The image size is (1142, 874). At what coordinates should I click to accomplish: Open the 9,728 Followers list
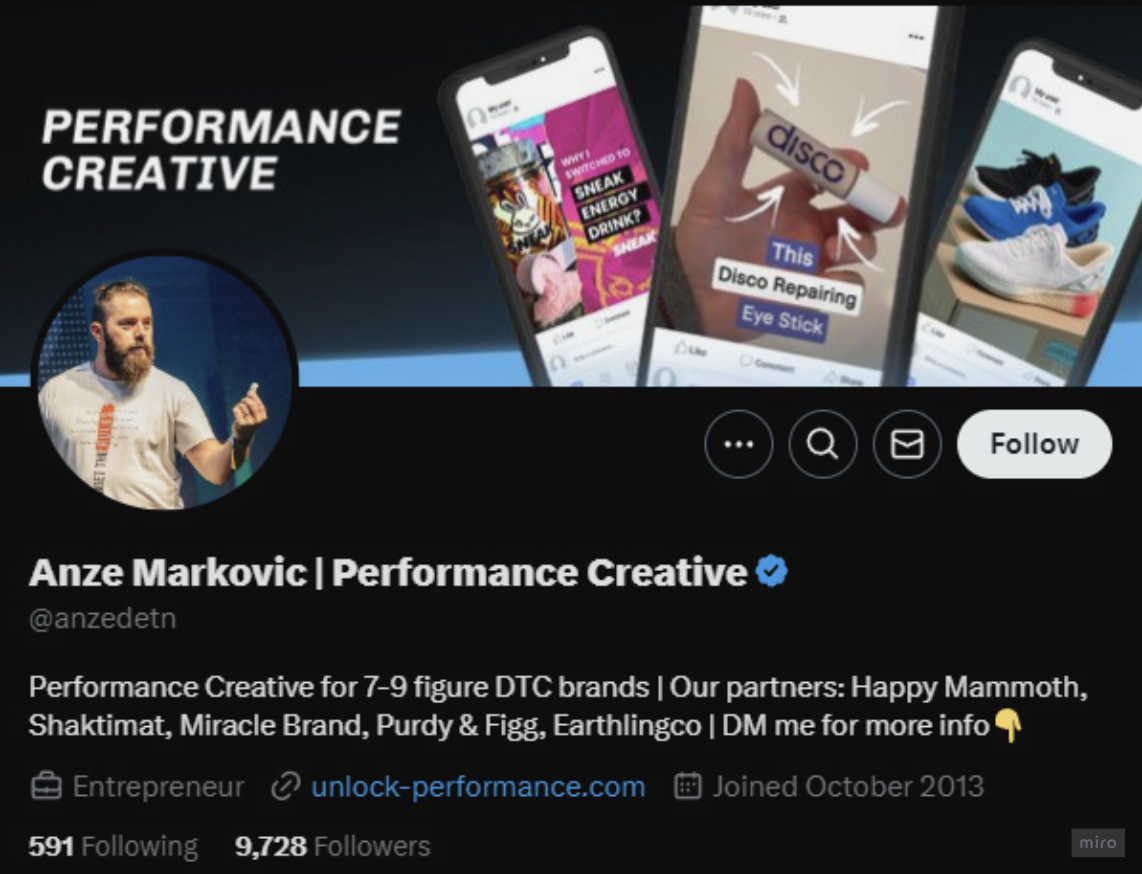[333, 846]
